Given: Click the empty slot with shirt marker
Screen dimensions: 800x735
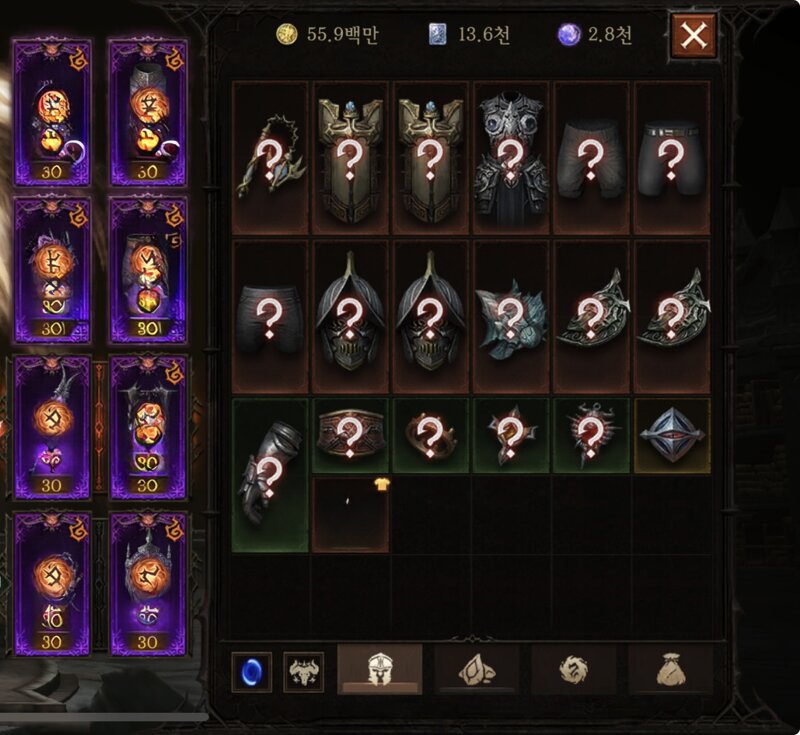Looking at the screenshot, I should pyautogui.click(x=351, y=515).
